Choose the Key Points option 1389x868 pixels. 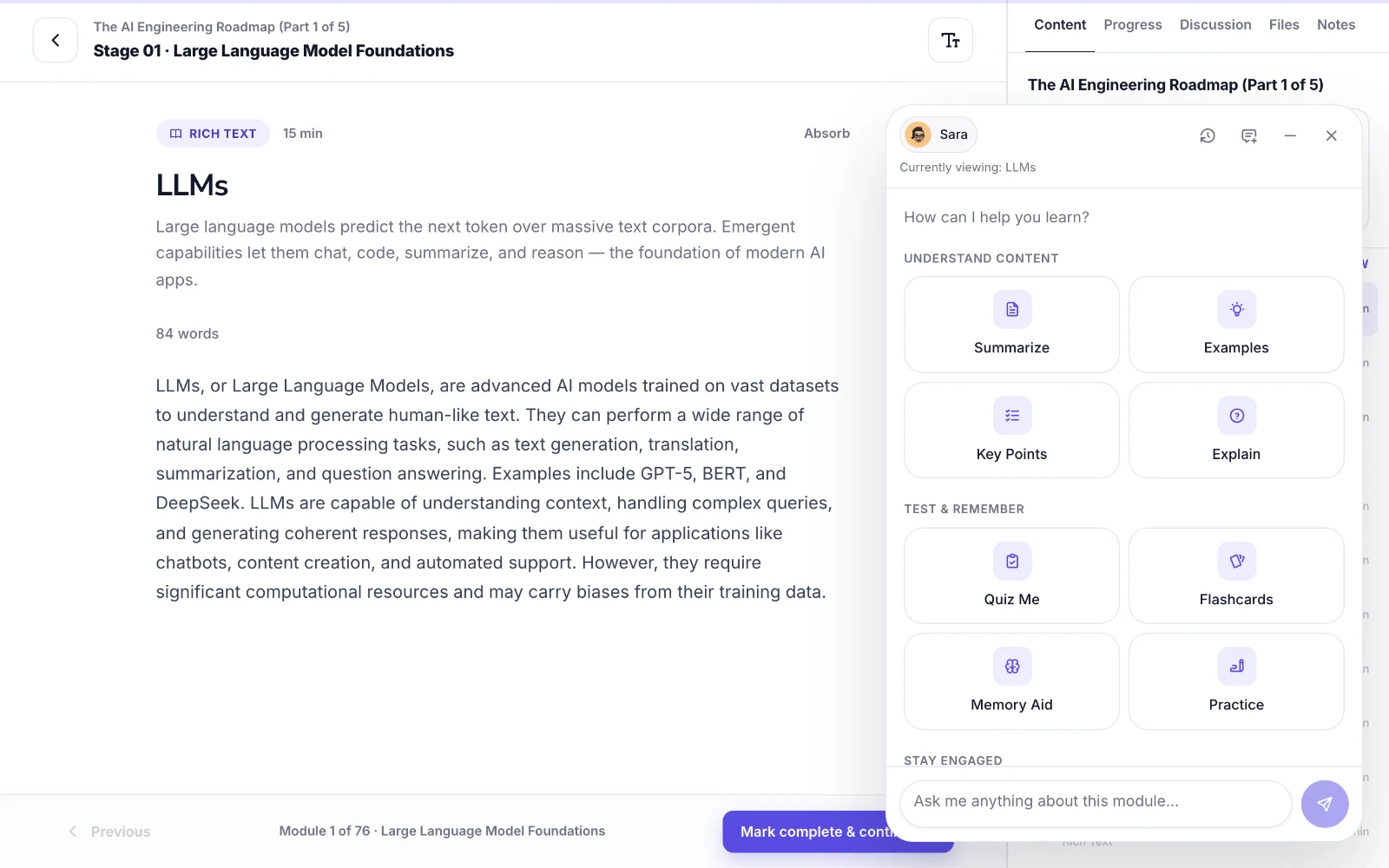1011,431
